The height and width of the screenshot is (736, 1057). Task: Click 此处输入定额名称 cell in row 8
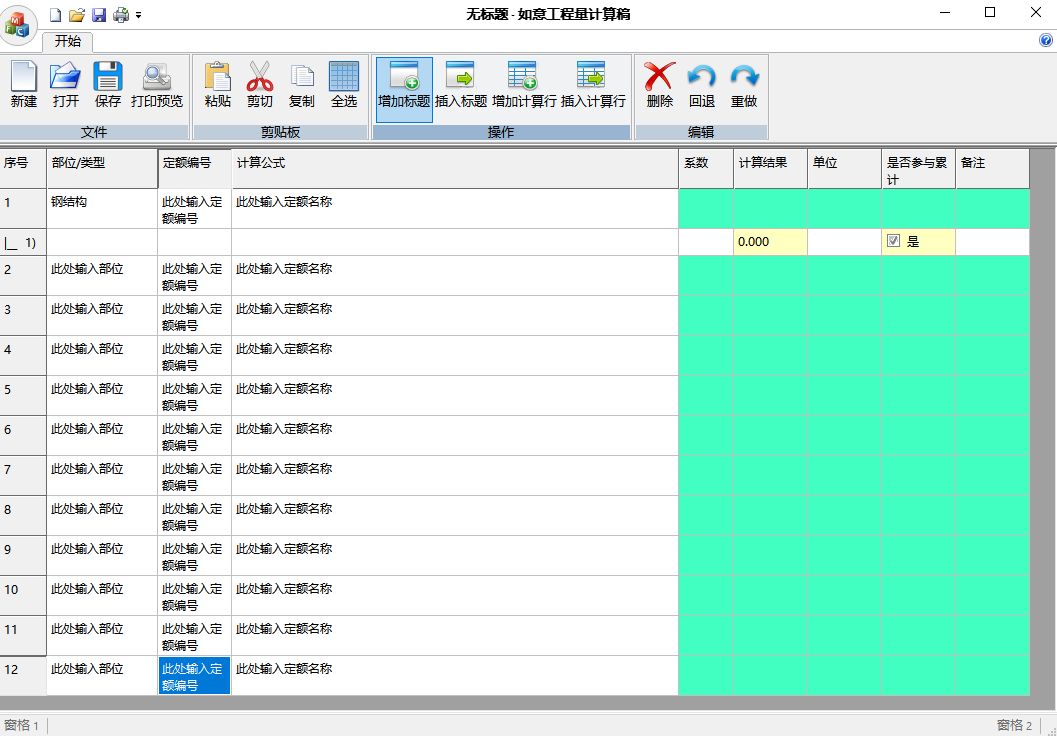point(455,516)
